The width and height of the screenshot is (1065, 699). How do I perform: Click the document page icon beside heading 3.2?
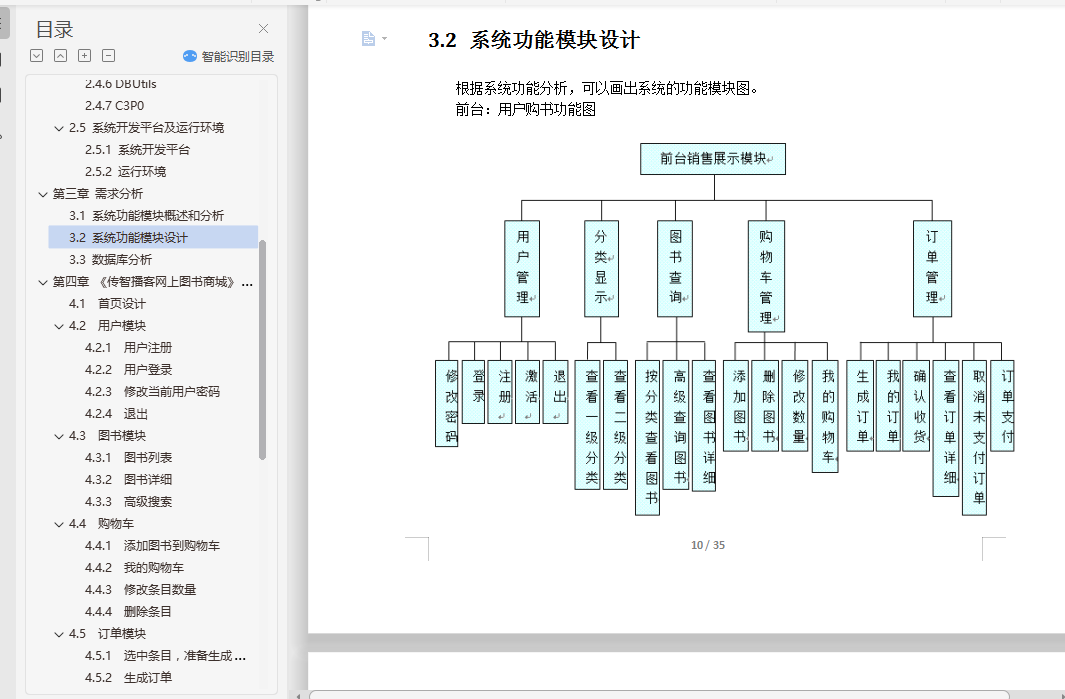368,39
